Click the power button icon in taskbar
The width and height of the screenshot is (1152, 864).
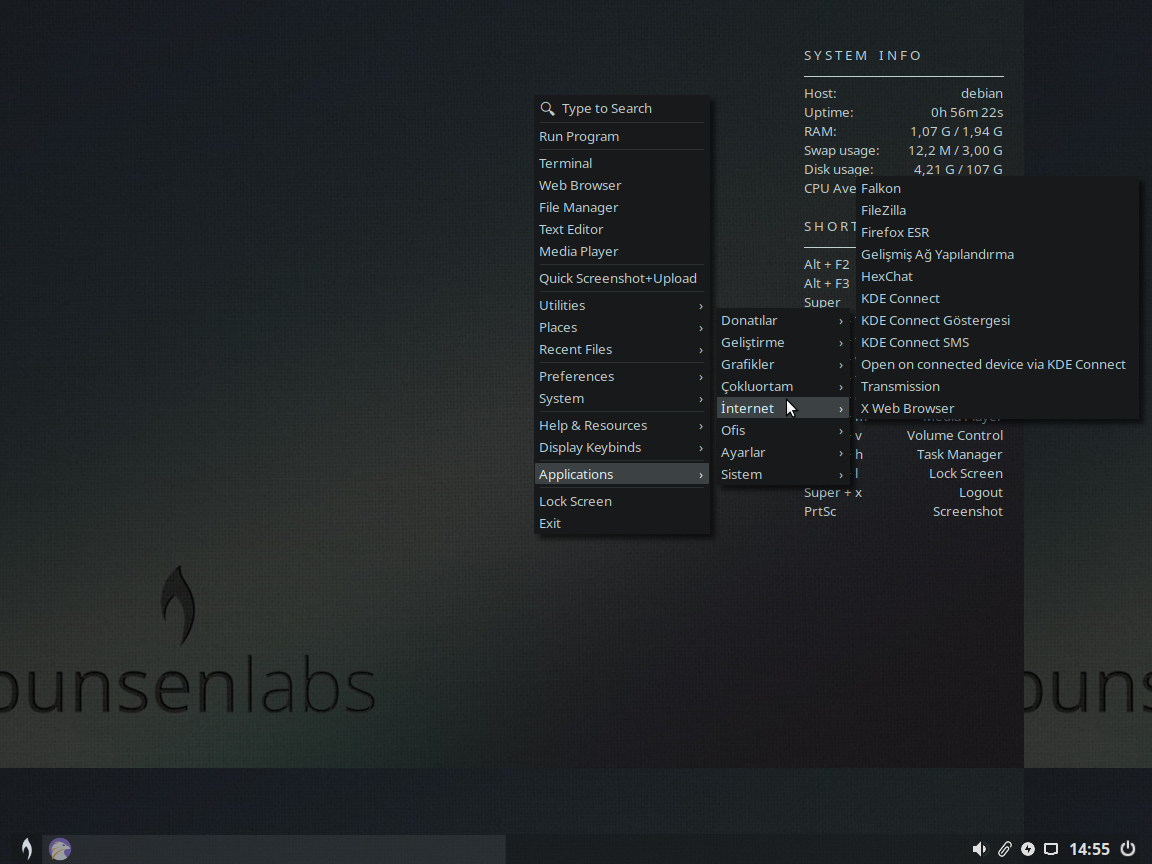pyautogui.click(x=1128, y=849)
